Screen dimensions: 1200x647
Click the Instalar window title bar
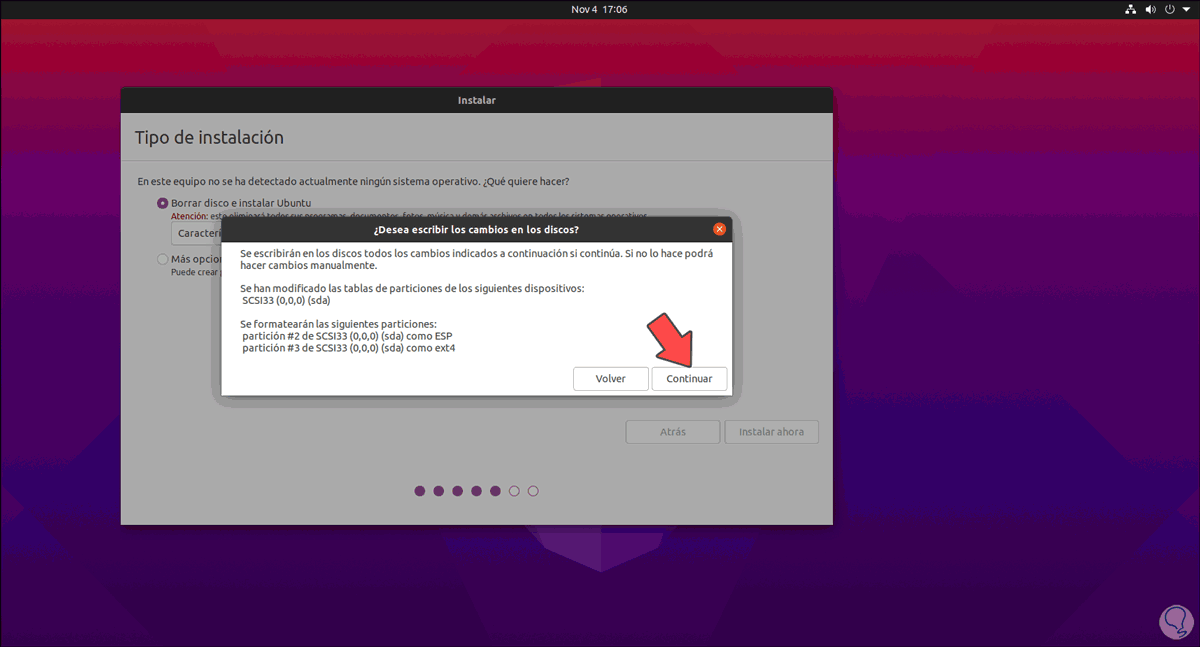pyautogui.click(x=477, y=100)
